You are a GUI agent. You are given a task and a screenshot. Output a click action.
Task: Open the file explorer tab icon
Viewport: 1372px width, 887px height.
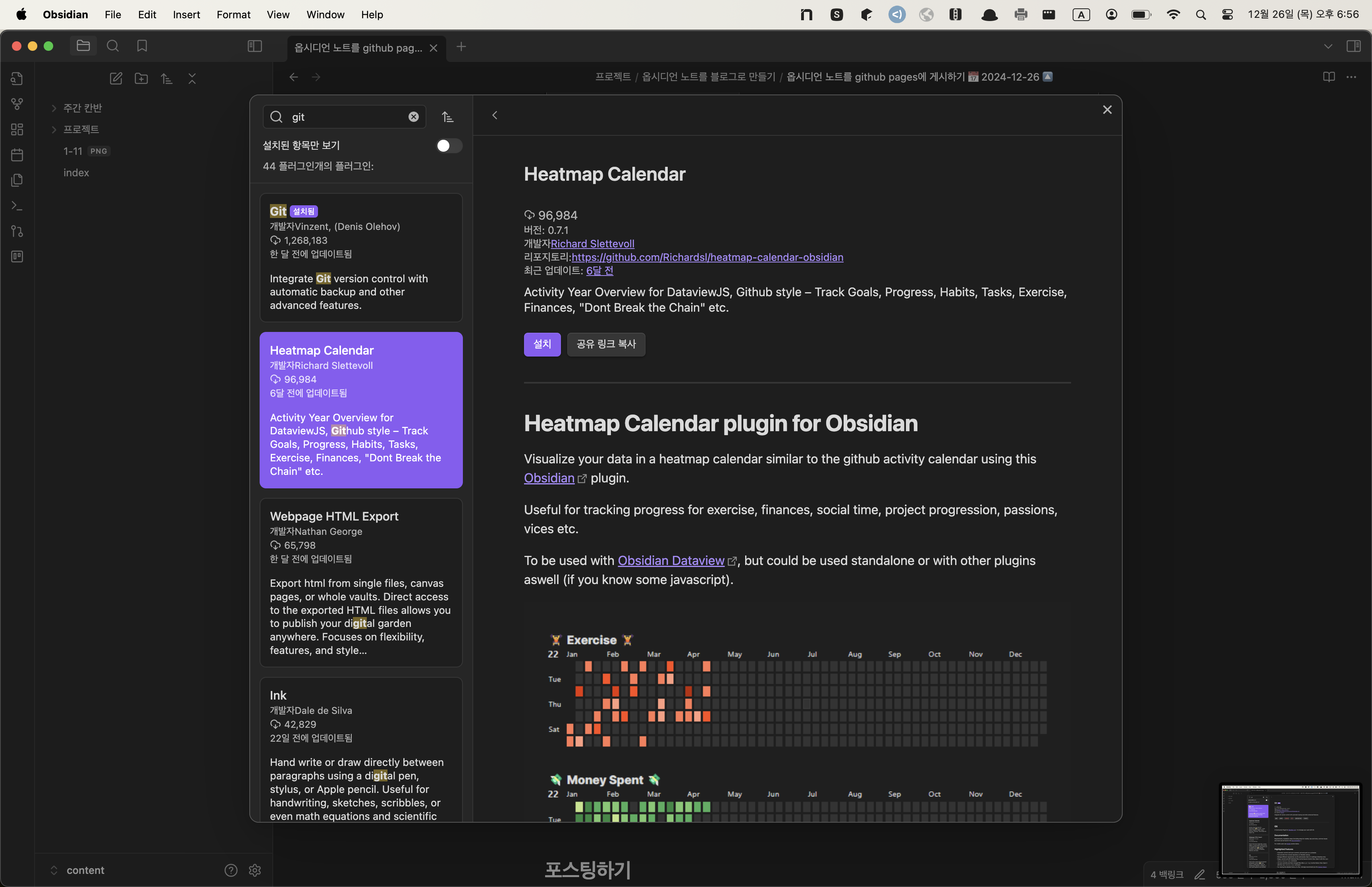pyautogui.click(x=83, y=46)
